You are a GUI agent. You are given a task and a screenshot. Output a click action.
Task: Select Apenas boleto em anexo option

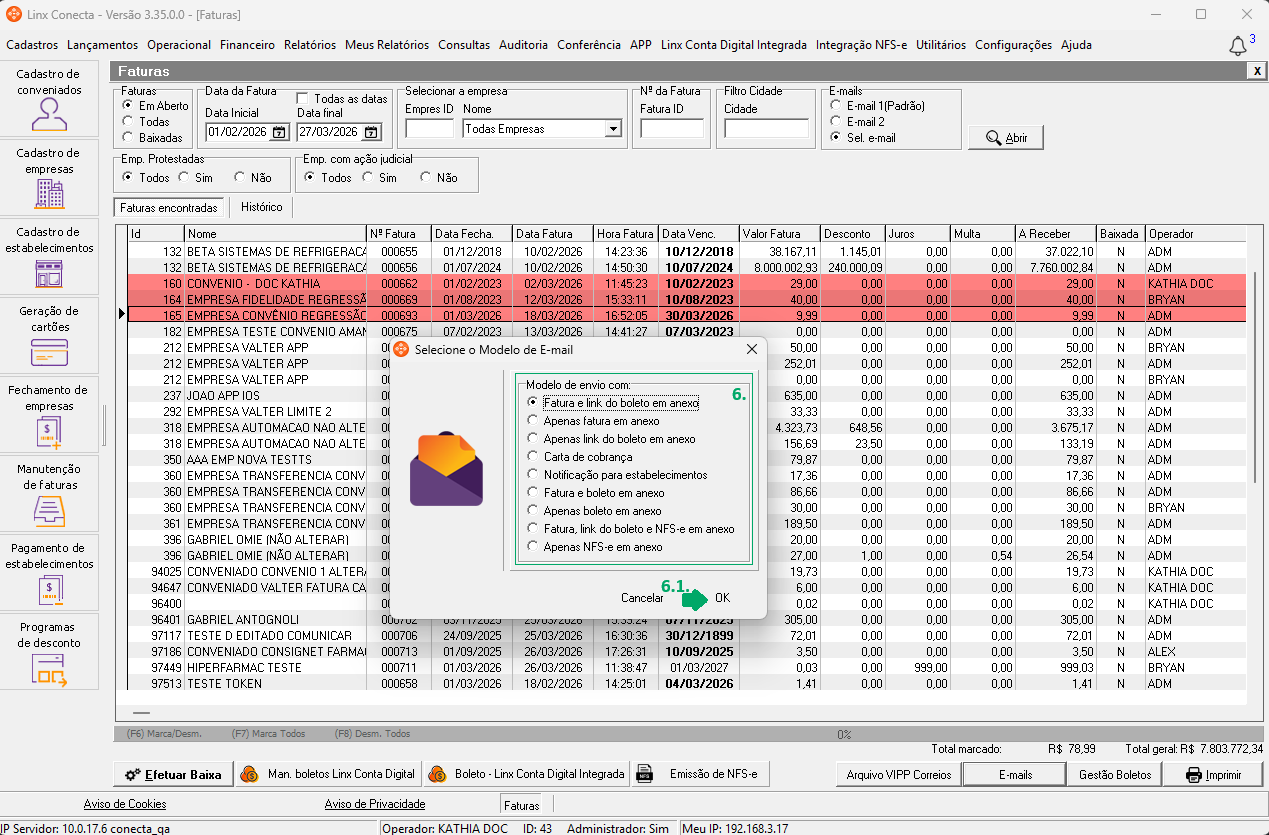coord(595,511)
